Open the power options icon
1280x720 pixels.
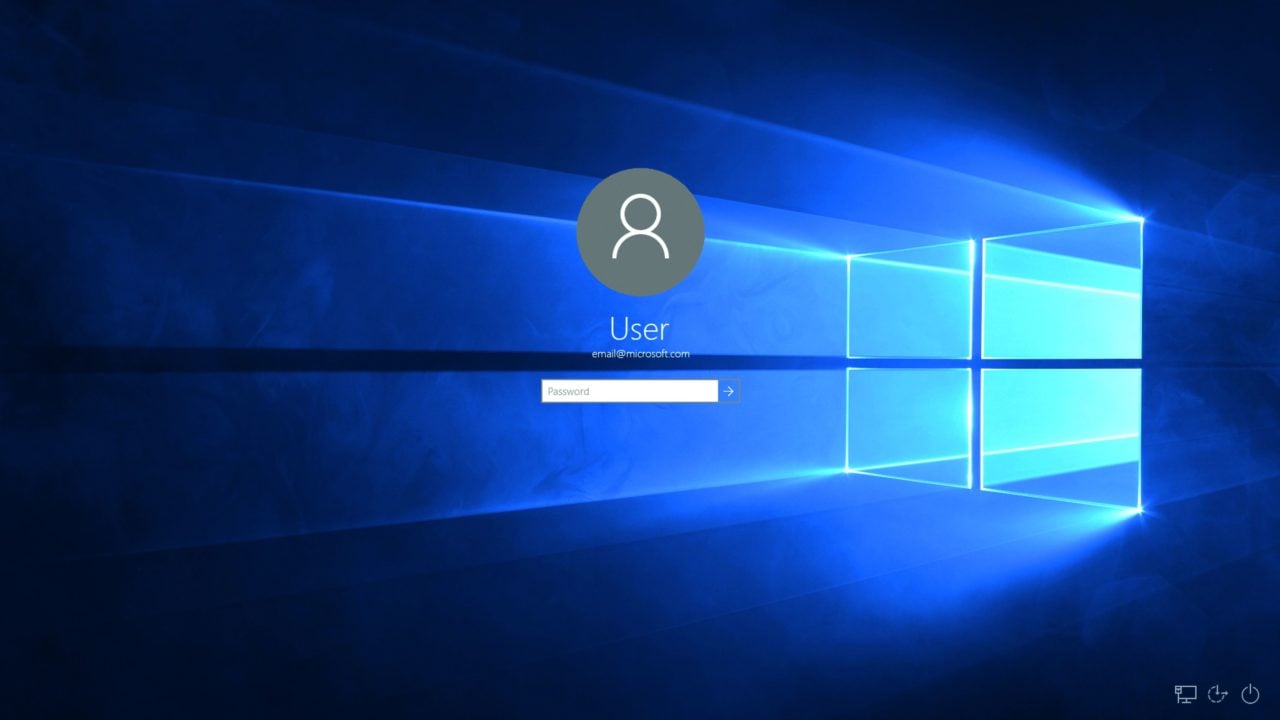(1250, 694)
